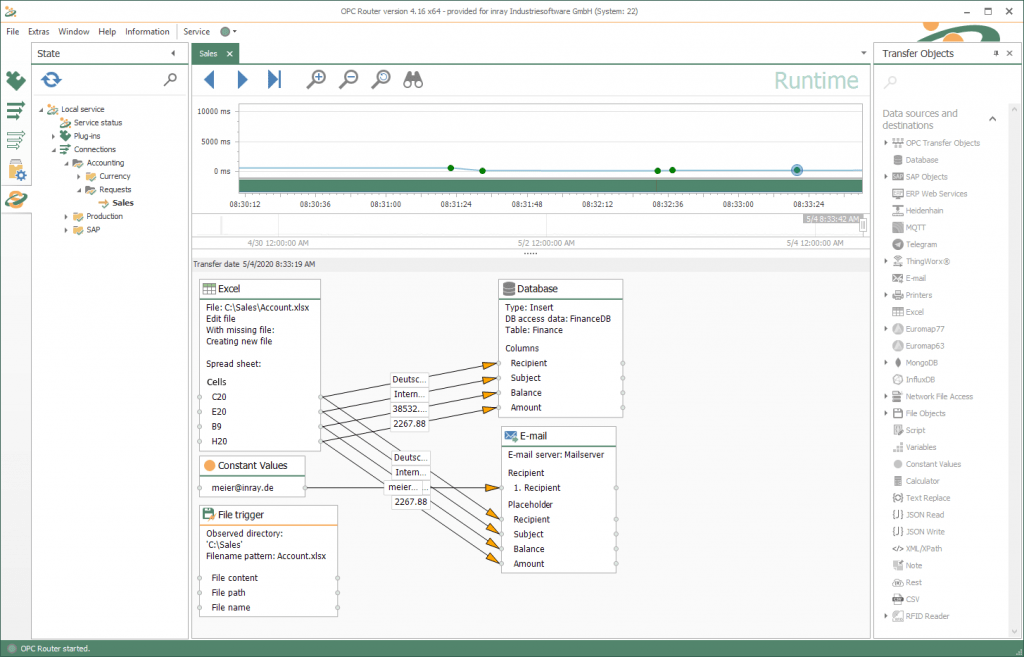Pin the Transfer Objects panel
This screenshot has width=1024, height=657.
996,54
